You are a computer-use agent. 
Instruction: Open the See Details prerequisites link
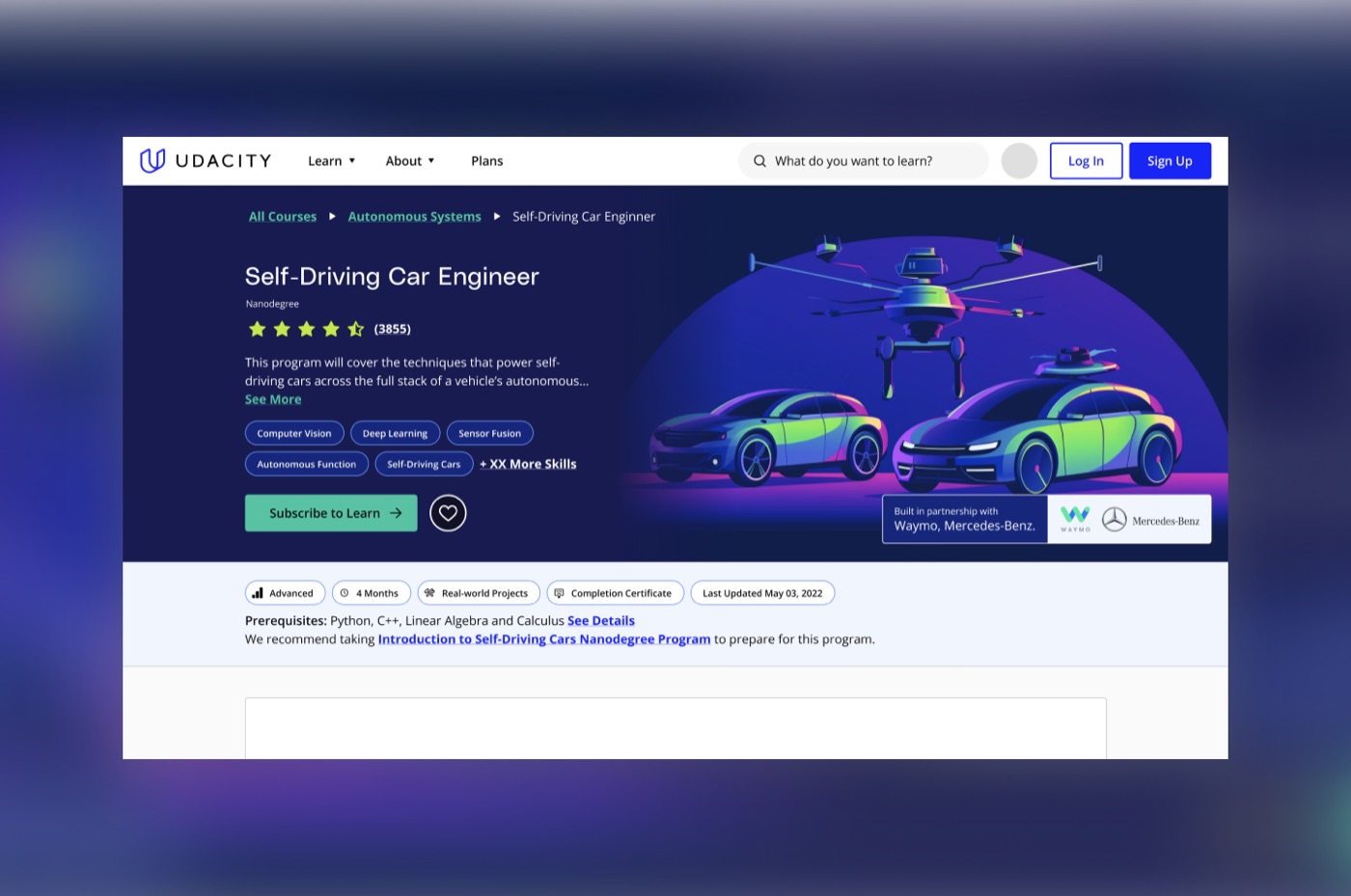tap(601, 621)
